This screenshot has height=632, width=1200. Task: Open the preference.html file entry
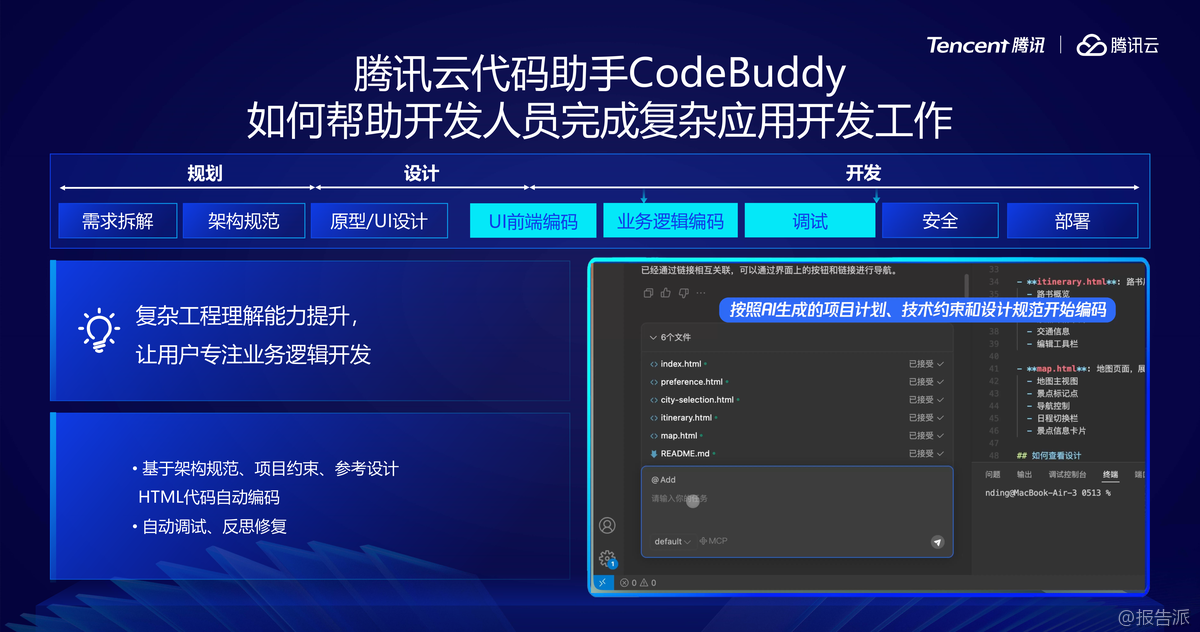pos(691,382)
